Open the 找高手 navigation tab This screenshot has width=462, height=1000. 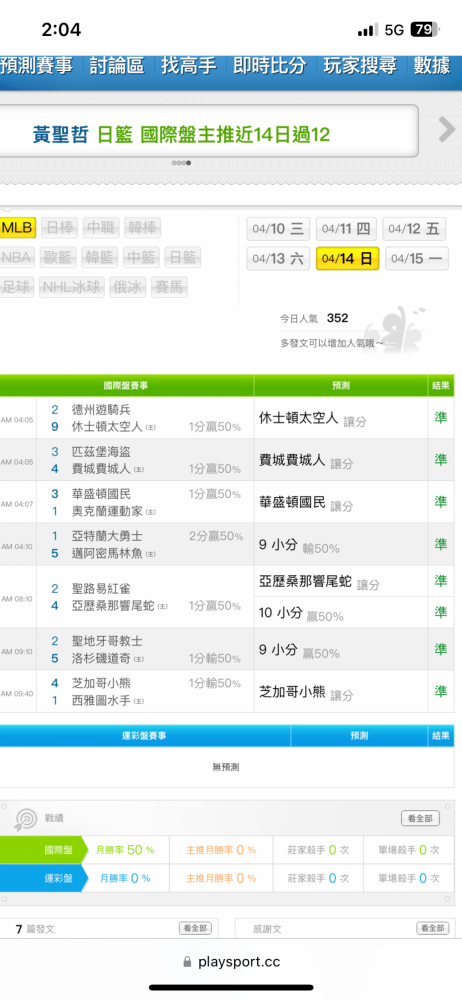pos(189,65)
